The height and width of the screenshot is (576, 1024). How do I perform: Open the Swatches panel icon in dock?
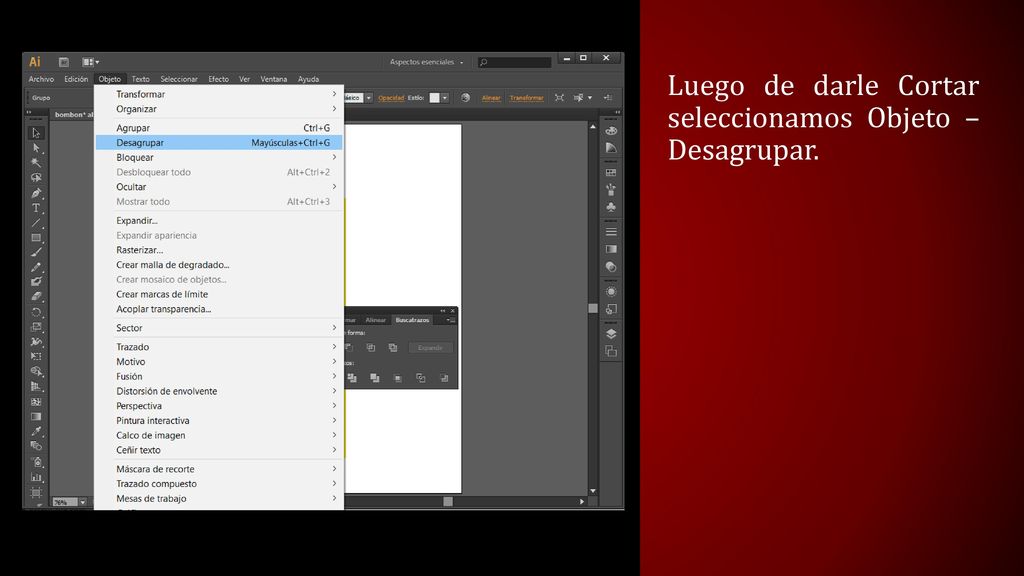pyautogui.click(x=611, y=172)
